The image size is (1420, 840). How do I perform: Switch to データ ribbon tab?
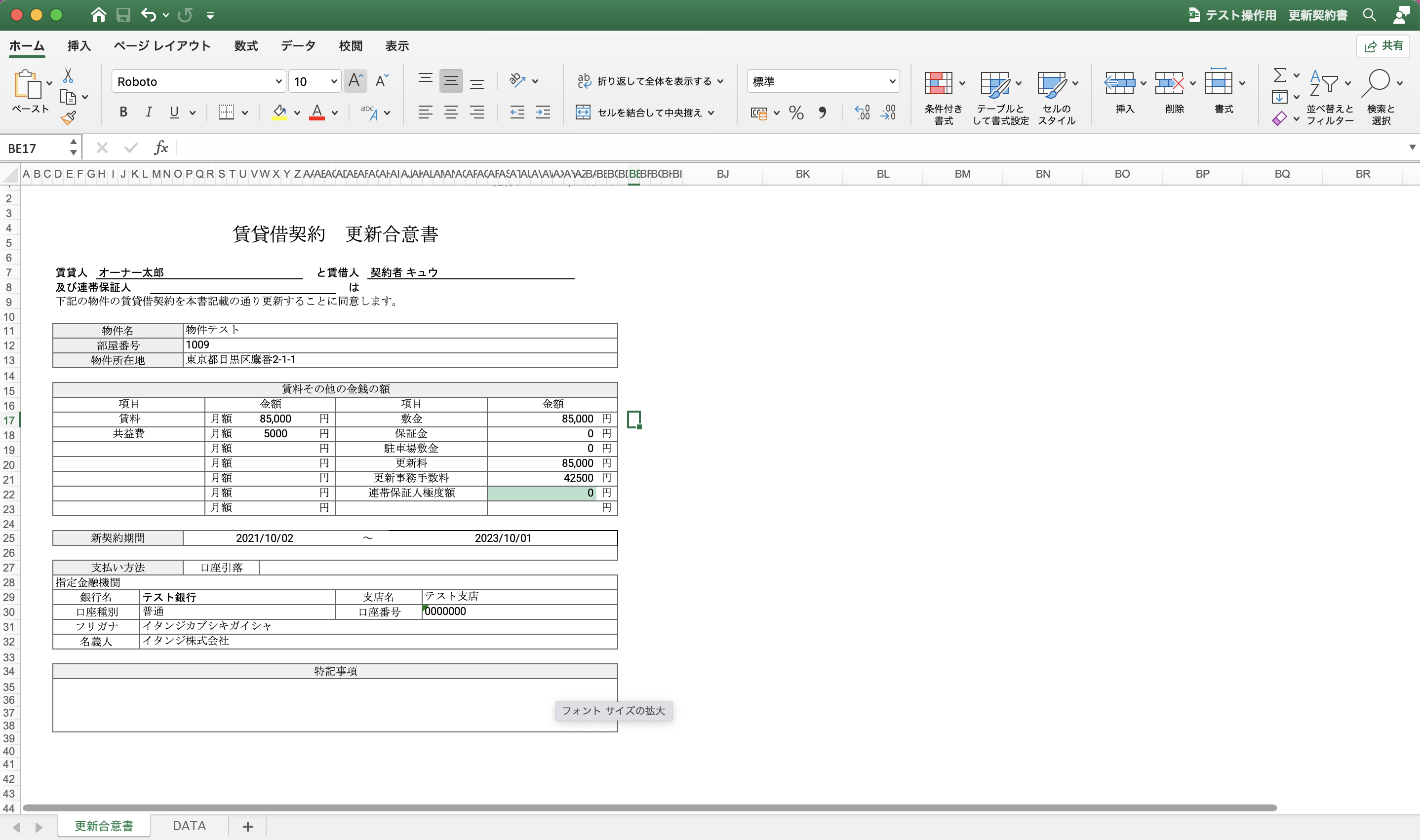298,46
